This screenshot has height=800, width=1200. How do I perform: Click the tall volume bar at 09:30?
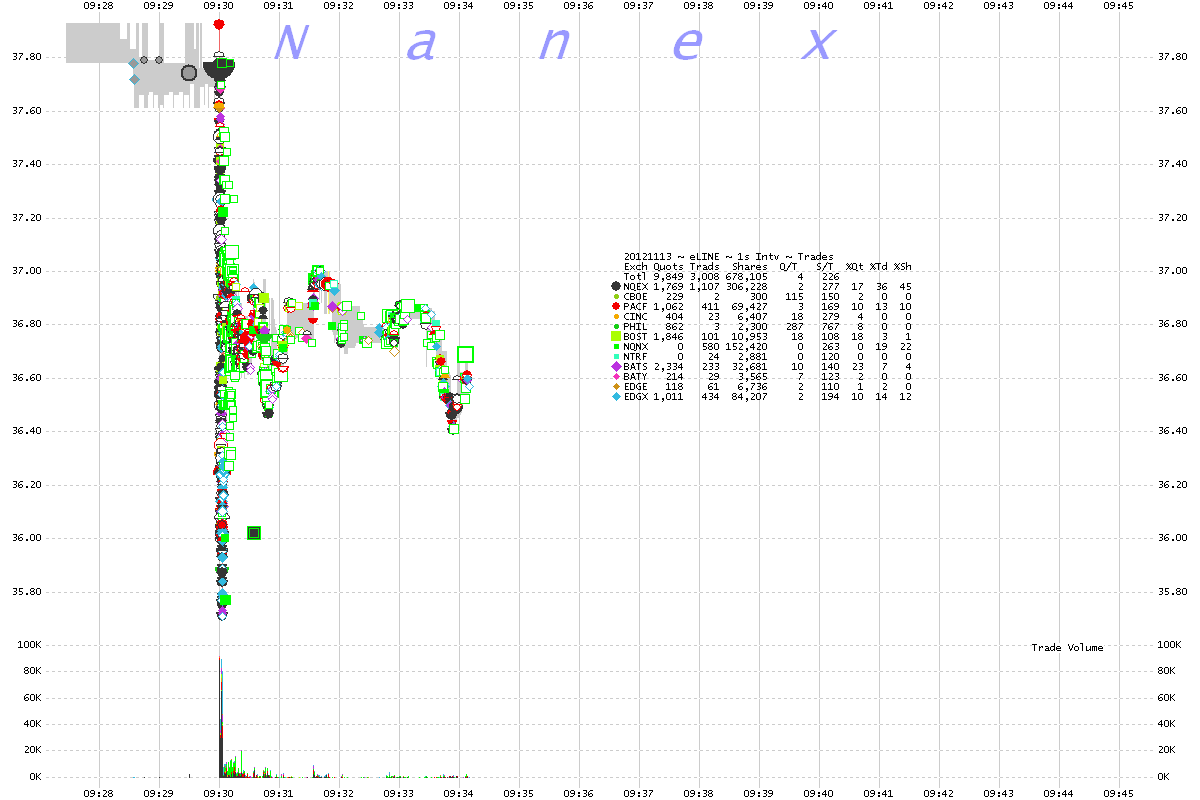click(x=220, y=716)
